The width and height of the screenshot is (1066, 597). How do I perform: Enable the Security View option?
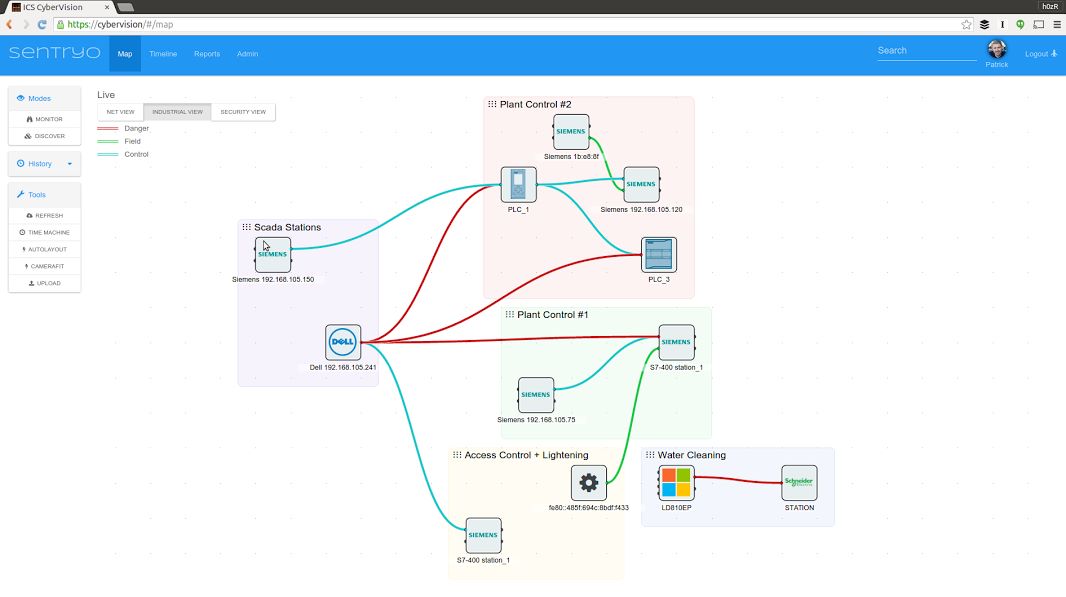click(x=243, y=112)
